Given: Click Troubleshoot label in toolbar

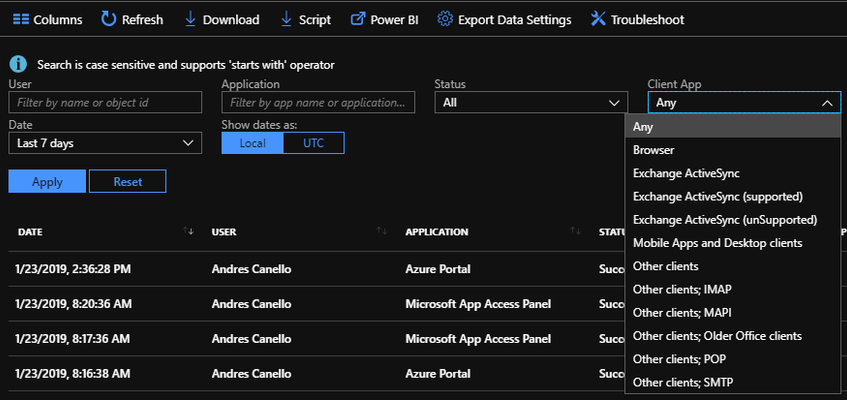Looking at the screenshot, I should [x=648, y=20].
